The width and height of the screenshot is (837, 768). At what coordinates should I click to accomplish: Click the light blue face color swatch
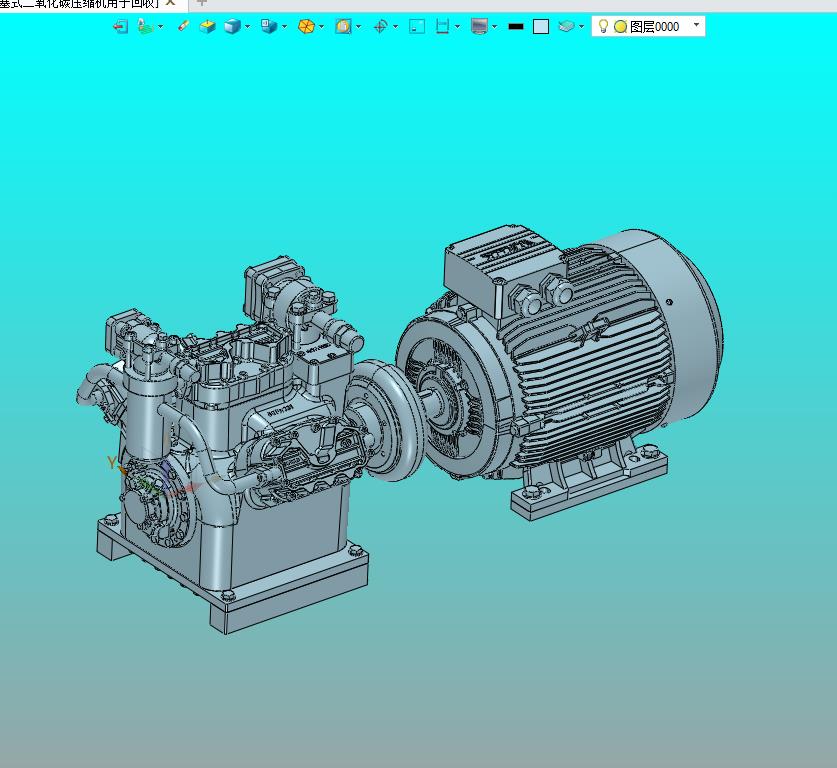pyautogui.click(x=541, y=27)
